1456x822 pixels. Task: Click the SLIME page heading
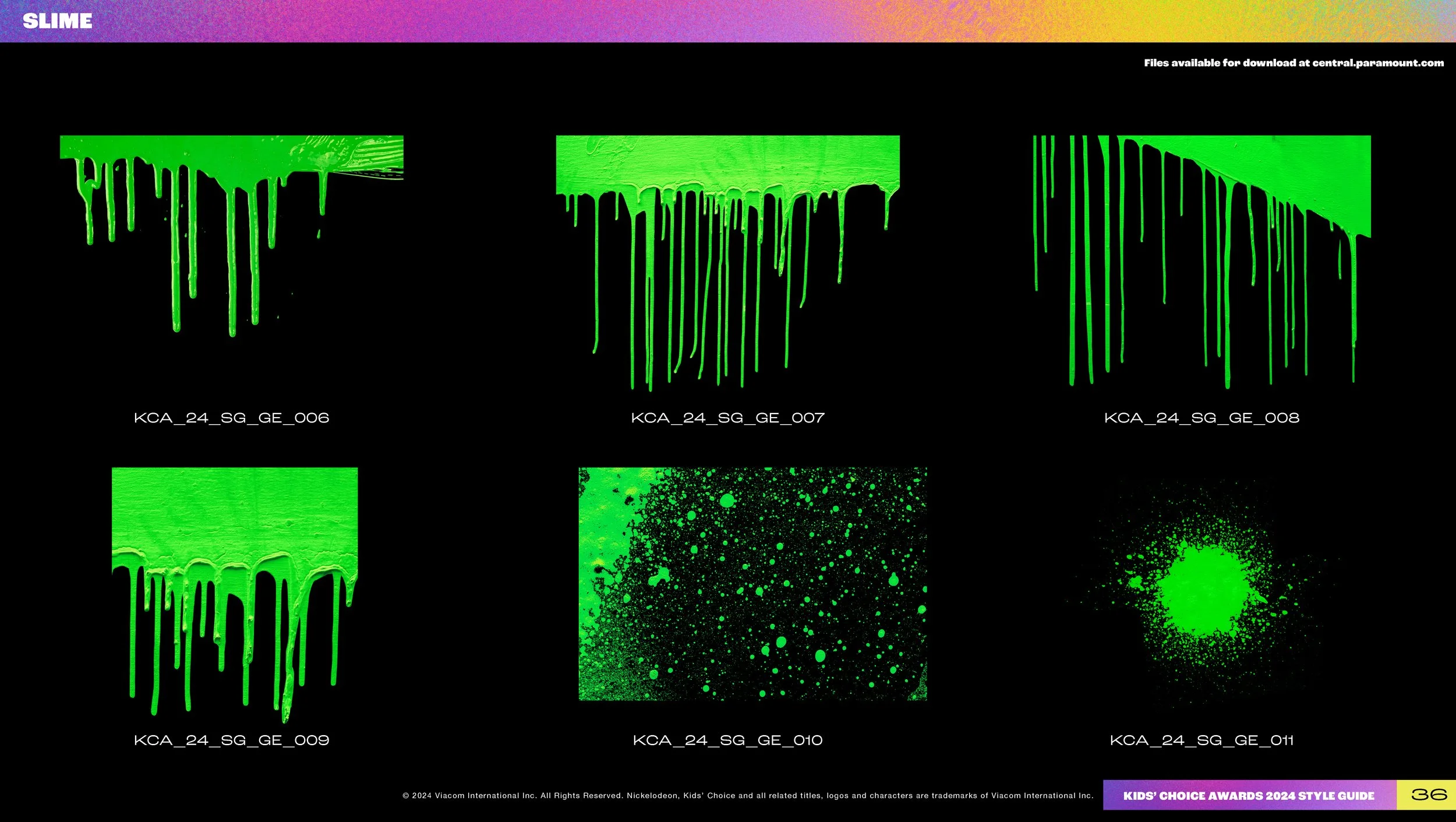point(58,22)
